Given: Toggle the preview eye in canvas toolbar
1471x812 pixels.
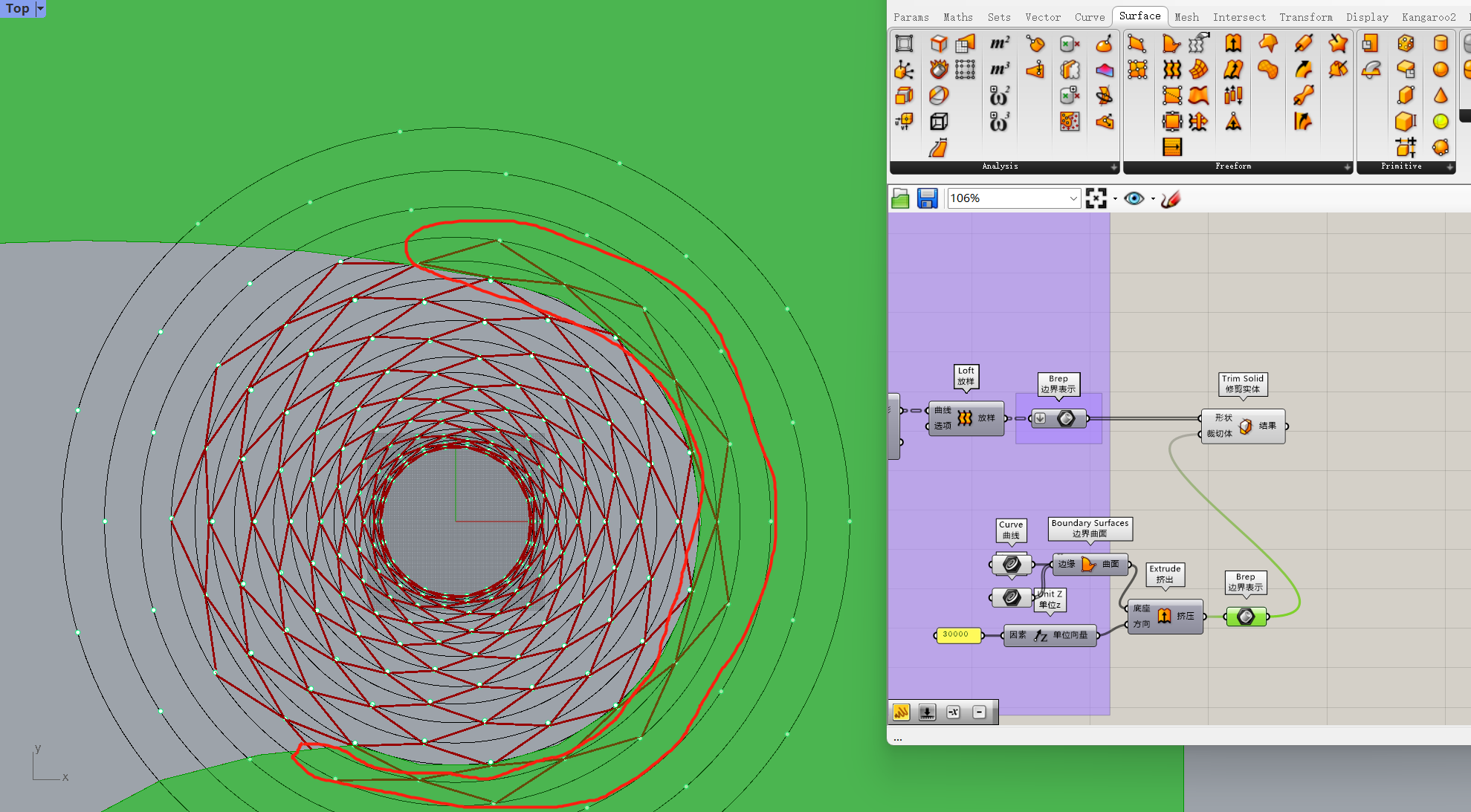Looking at the screenshot, I should pyautogui.click(x=1134, y=198).
